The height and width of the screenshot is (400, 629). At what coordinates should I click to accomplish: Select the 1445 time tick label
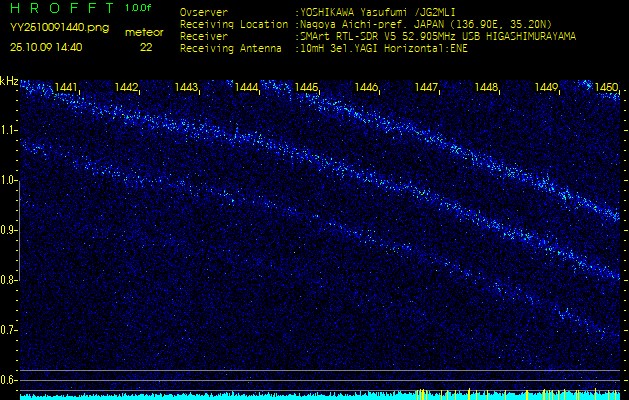coord(306,88)
